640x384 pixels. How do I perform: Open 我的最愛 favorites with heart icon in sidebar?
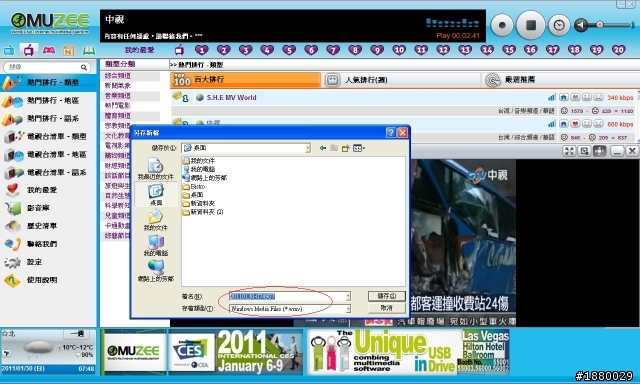click(48, 190)
